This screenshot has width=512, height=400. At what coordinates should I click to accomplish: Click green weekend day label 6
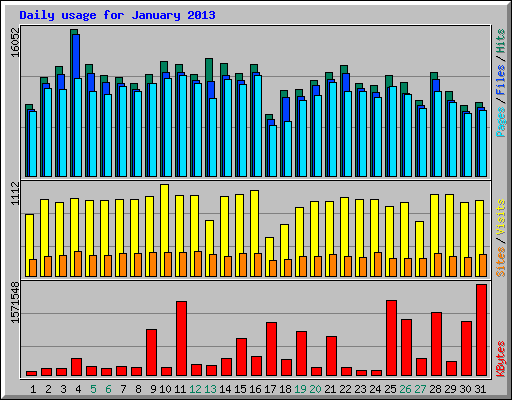click(108, 389)
